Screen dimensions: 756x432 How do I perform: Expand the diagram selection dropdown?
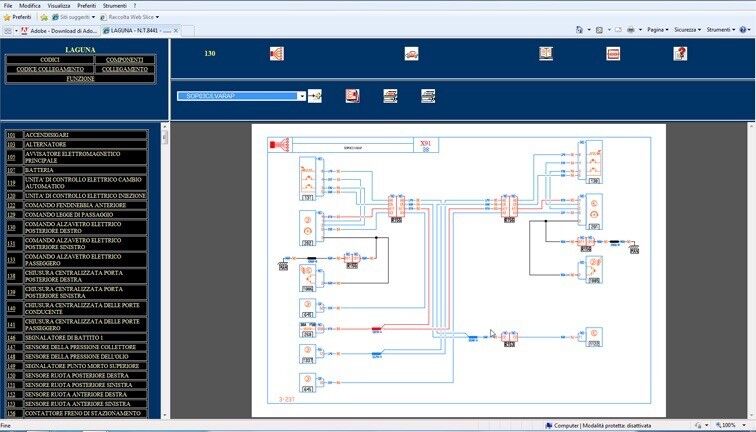pos(302,96)
